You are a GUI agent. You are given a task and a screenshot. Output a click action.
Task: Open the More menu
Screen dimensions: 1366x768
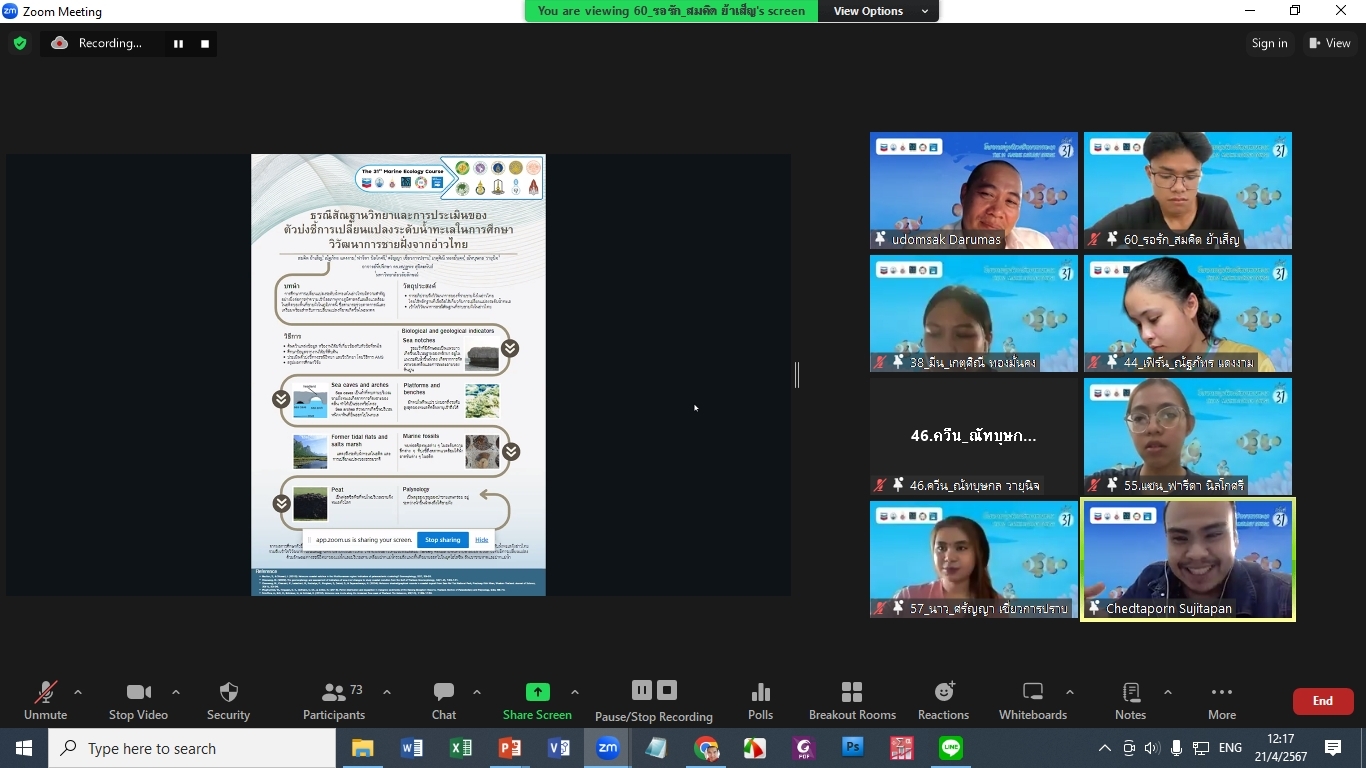tap(1221, 700)
